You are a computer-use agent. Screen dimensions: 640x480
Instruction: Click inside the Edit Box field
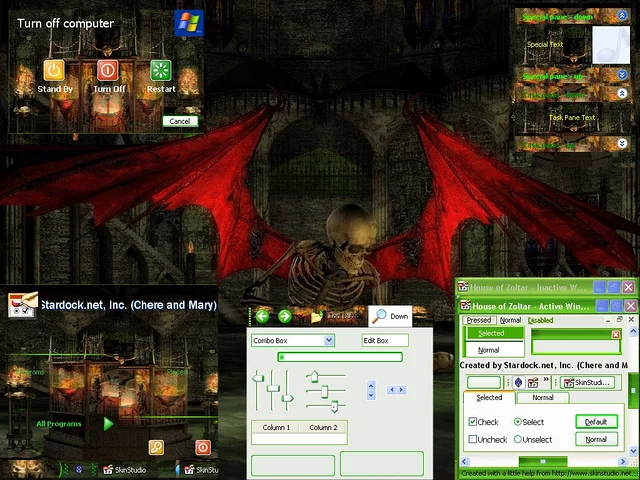pos(385,341)
